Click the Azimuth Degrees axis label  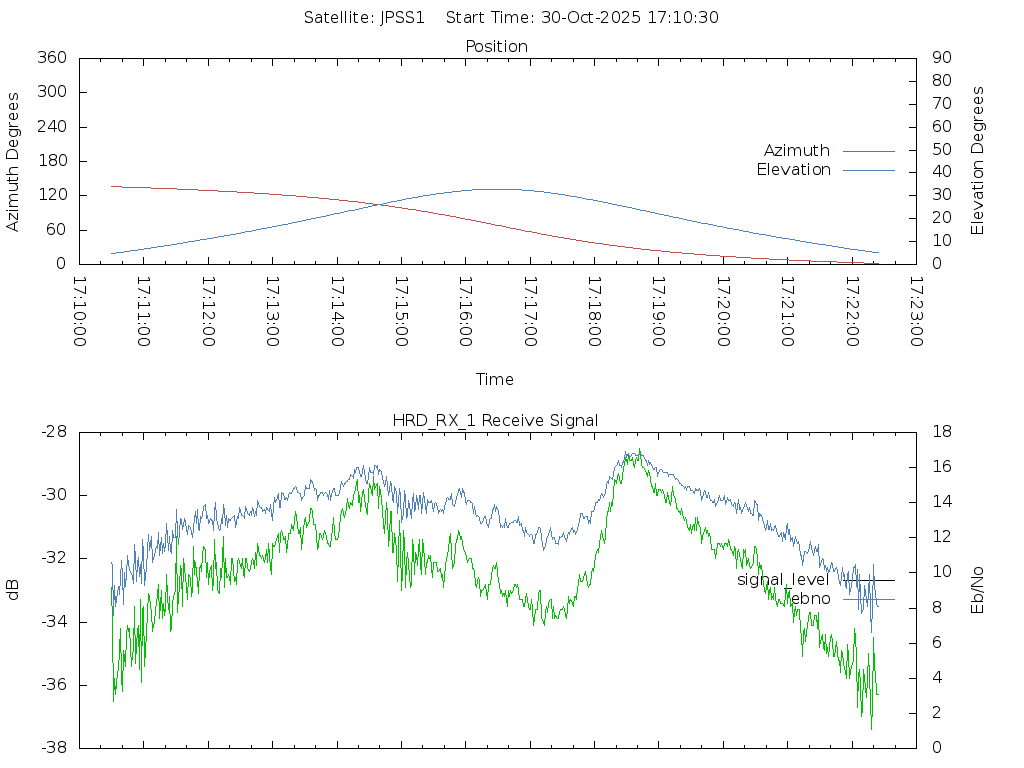(14, 161)
